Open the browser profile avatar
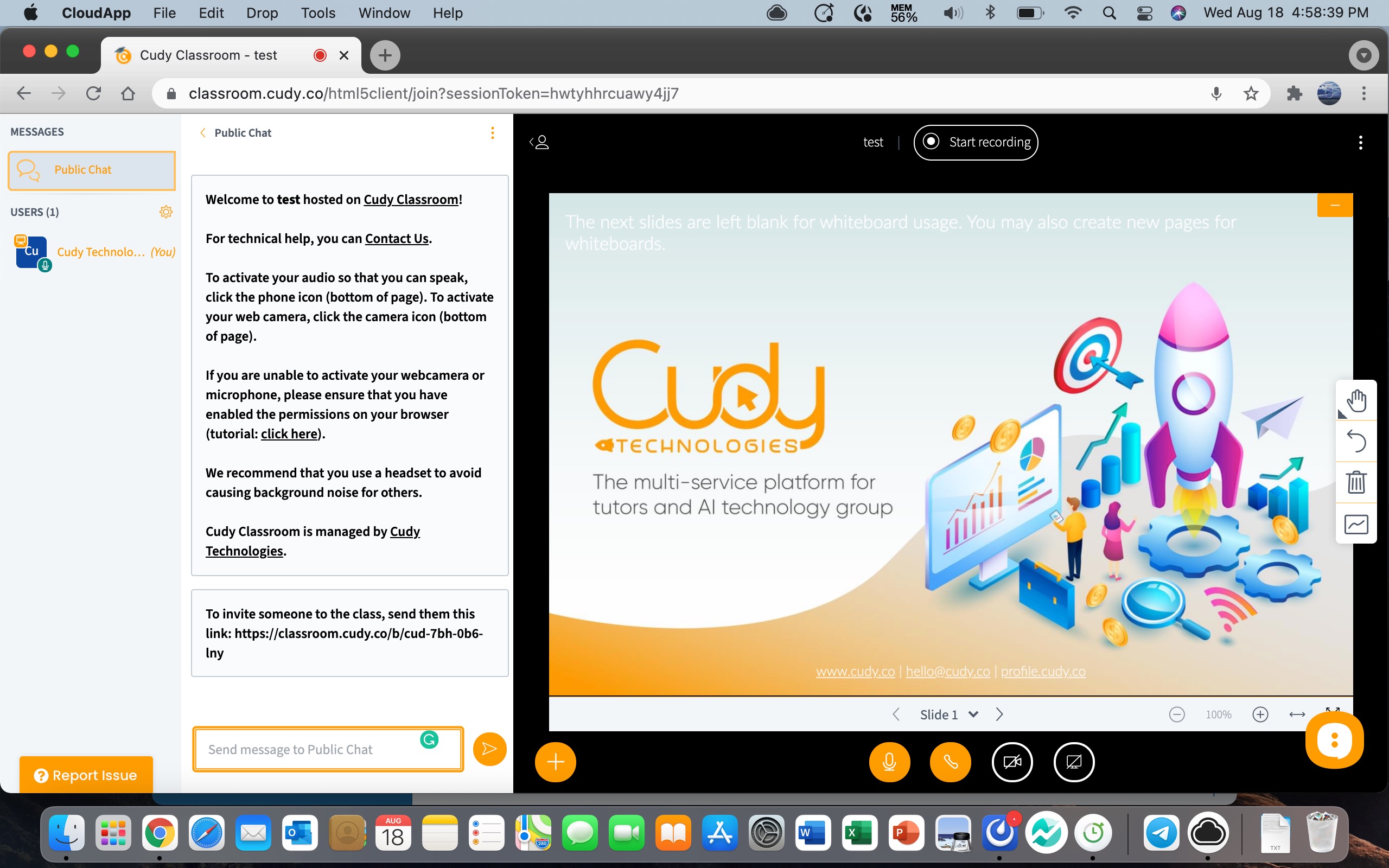This screenshot has width=1389, height=868. tap(1329, 93)
